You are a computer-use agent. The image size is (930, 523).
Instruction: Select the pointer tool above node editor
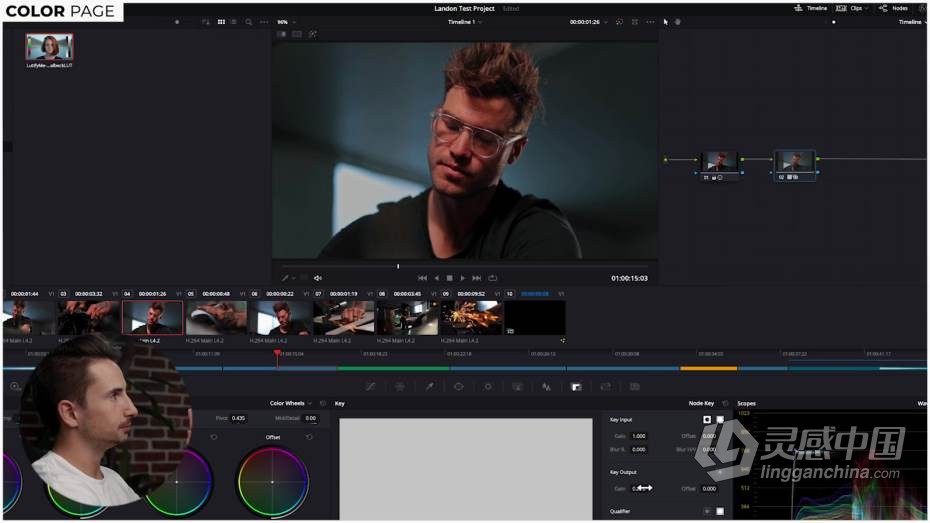(x=665, y=22)
